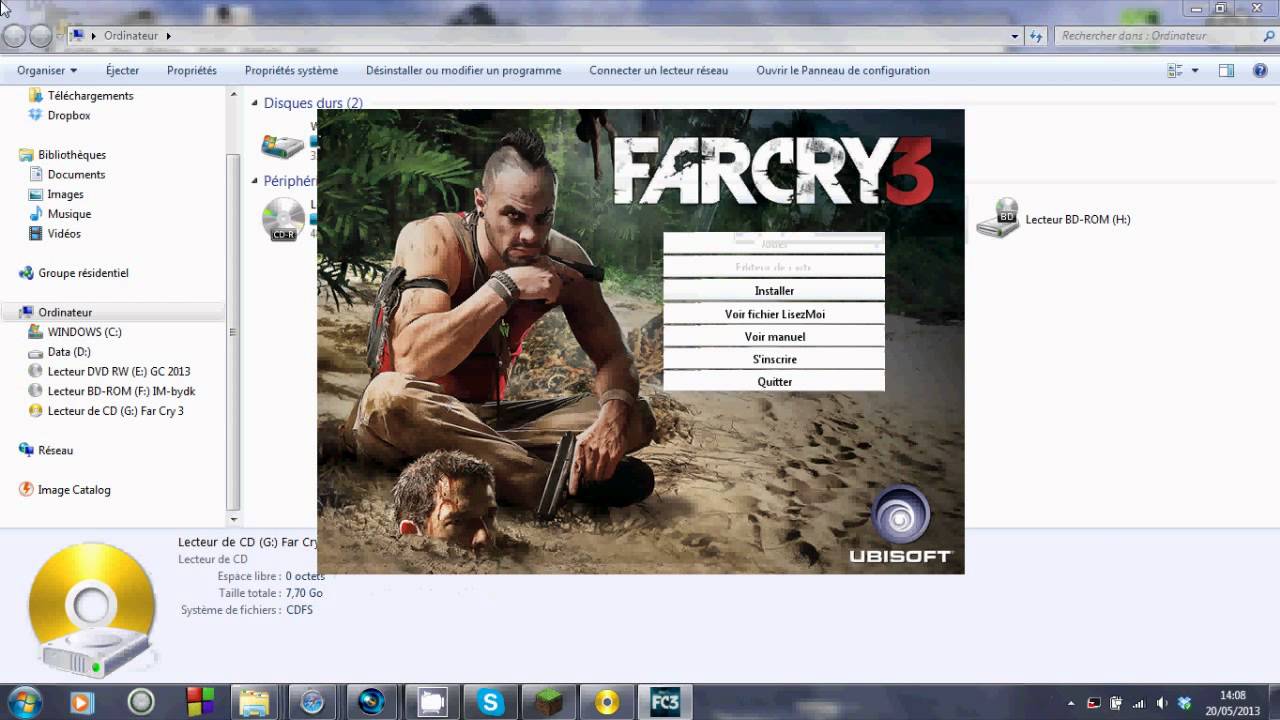Click the navigation pane scrollbar
Viewport: 1280px width, 720px height.
(234, 330)
